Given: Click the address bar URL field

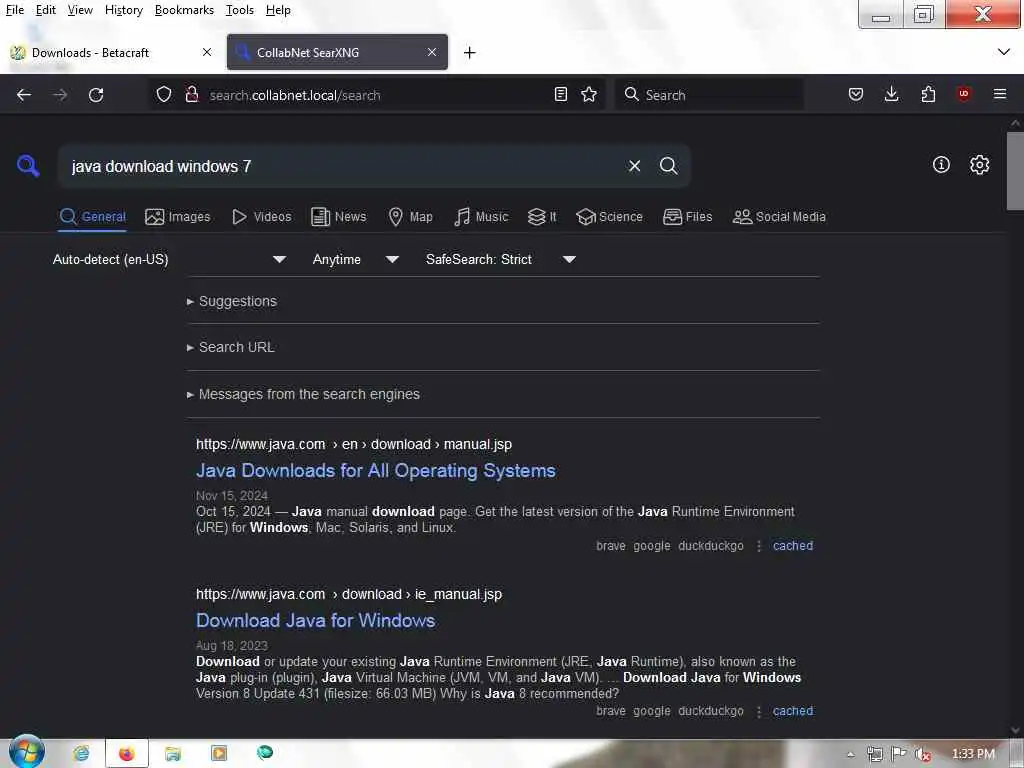Looking at the screenshot, I should tap(376, 95).
